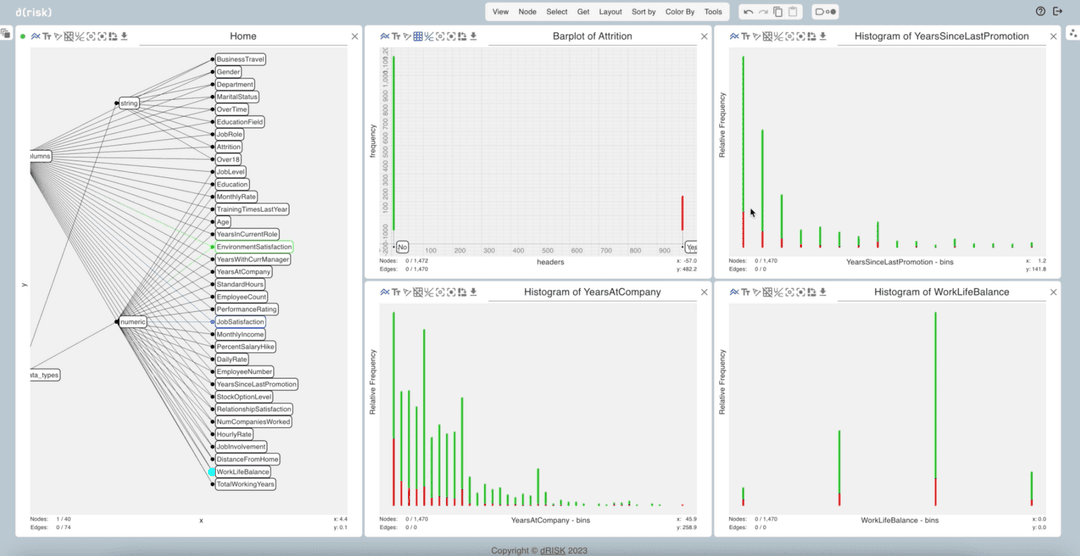Open help via question mark icon
The height and width of the screenshot is (556, 1080).
[x=1040, y=12]
